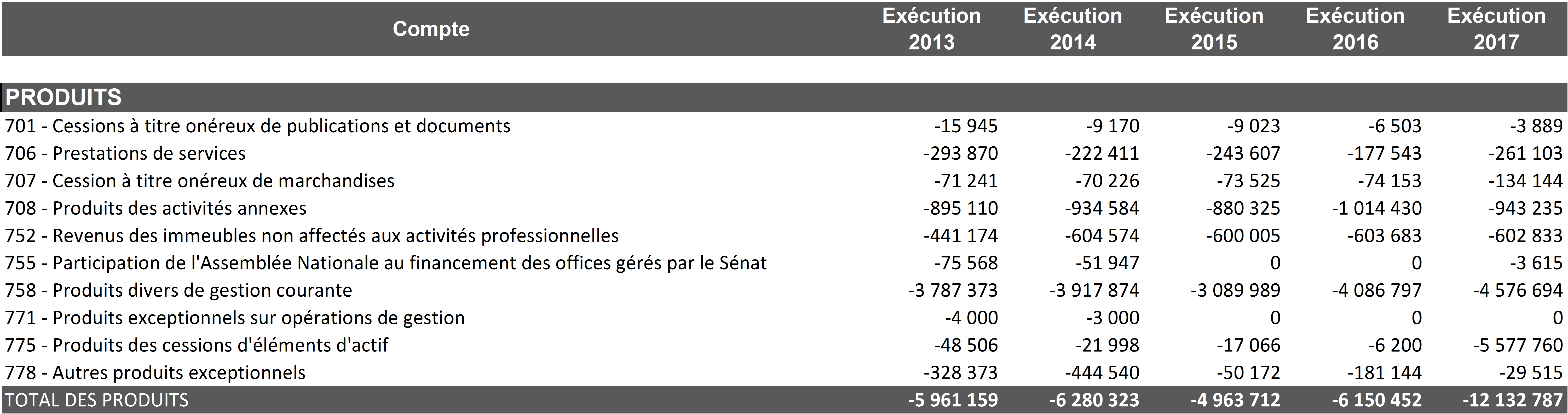Click 708 Produits des activités annexes
The height and width of the screenshot is (414, 1568).
pos(156,208)
